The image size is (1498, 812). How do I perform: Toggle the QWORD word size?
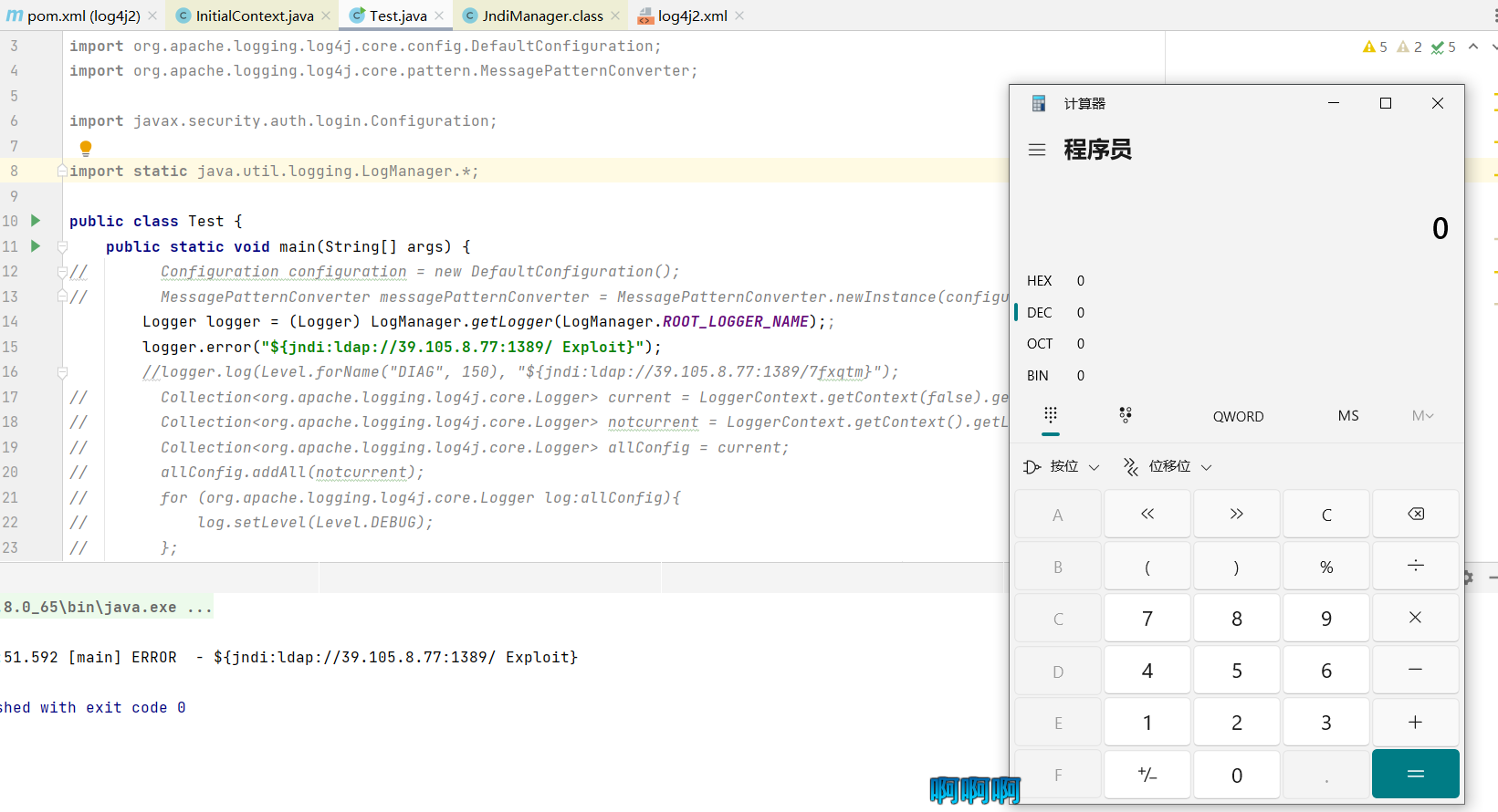click(x=1238, y=416)
